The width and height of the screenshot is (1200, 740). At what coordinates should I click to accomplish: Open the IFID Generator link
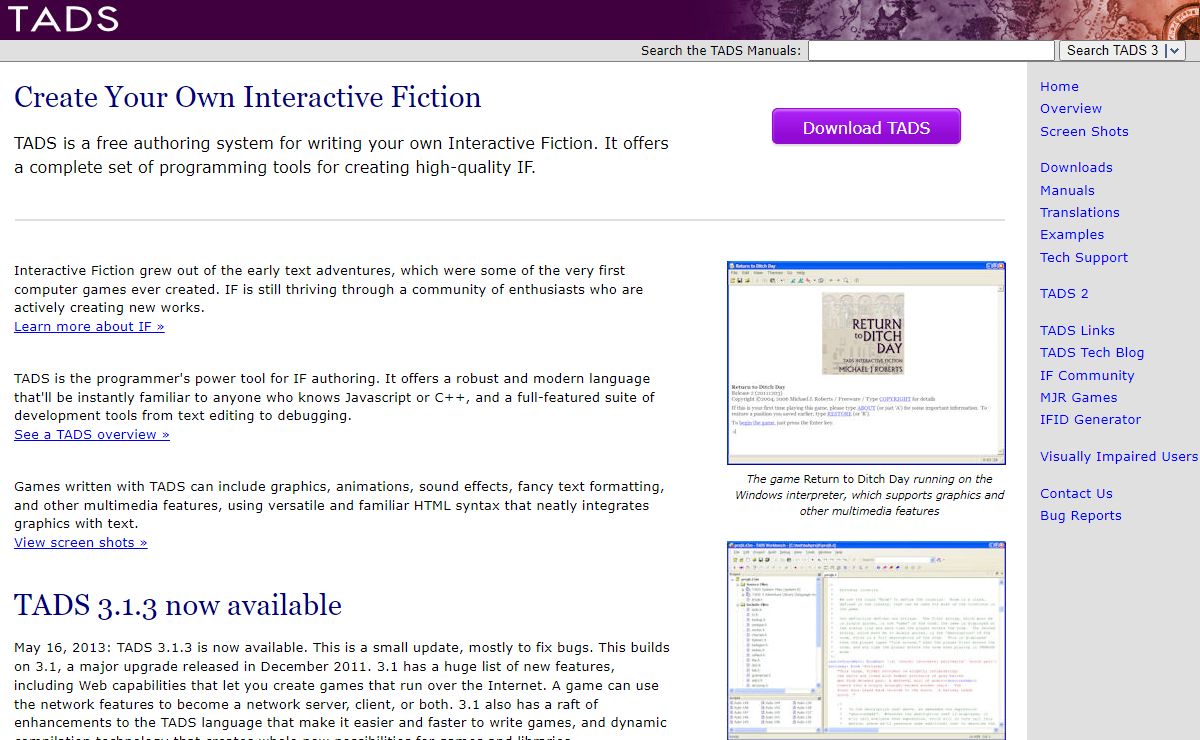(x=1090, y=419)
